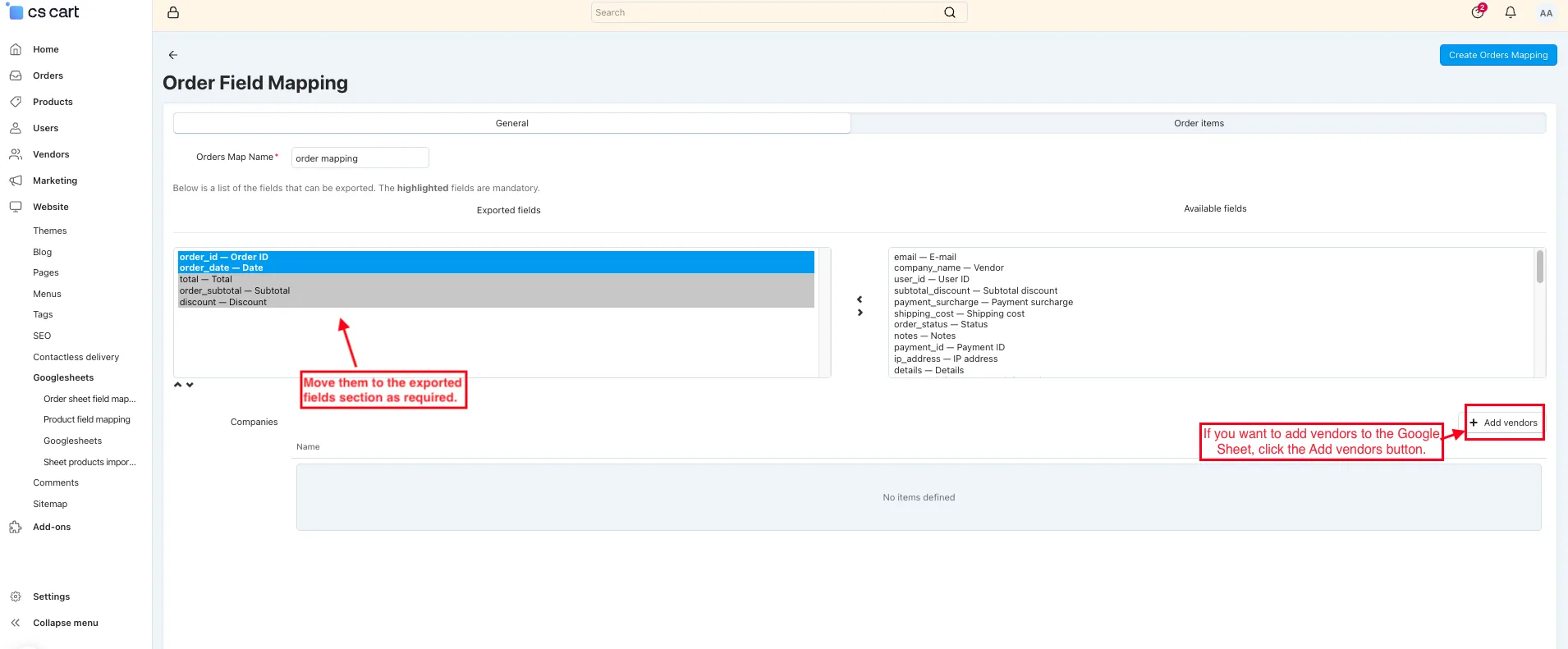Open the bell notifications icon
This screenshot has width=1568, height=649.
click(1511, 12)
